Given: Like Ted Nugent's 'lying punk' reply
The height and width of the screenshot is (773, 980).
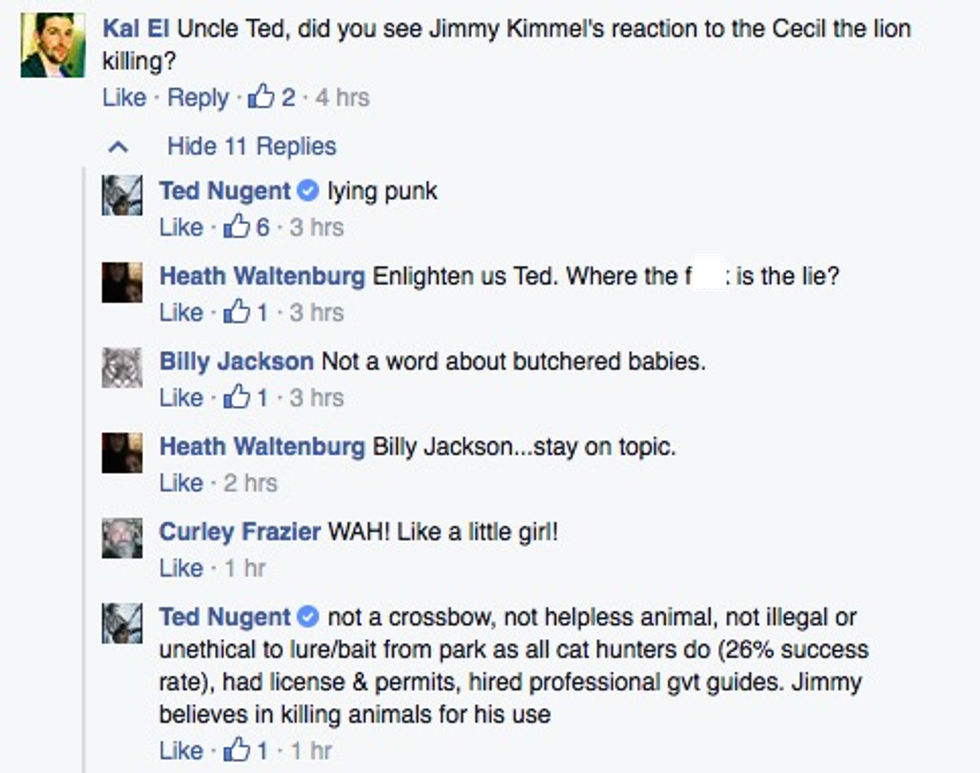Looking at the screenshot, I should pyautogui.click(x=181, y=227).
